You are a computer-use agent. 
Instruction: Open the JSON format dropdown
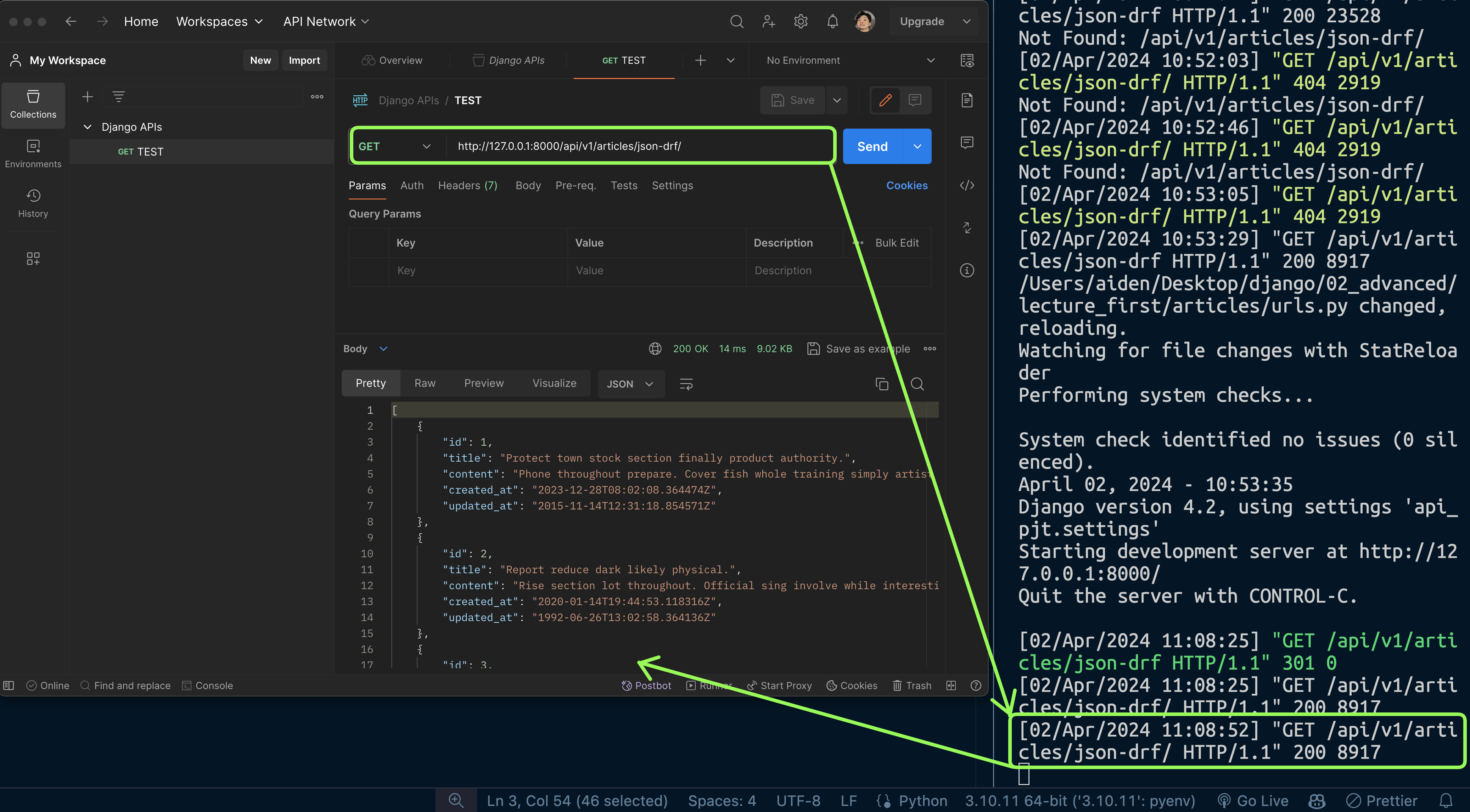630,384
